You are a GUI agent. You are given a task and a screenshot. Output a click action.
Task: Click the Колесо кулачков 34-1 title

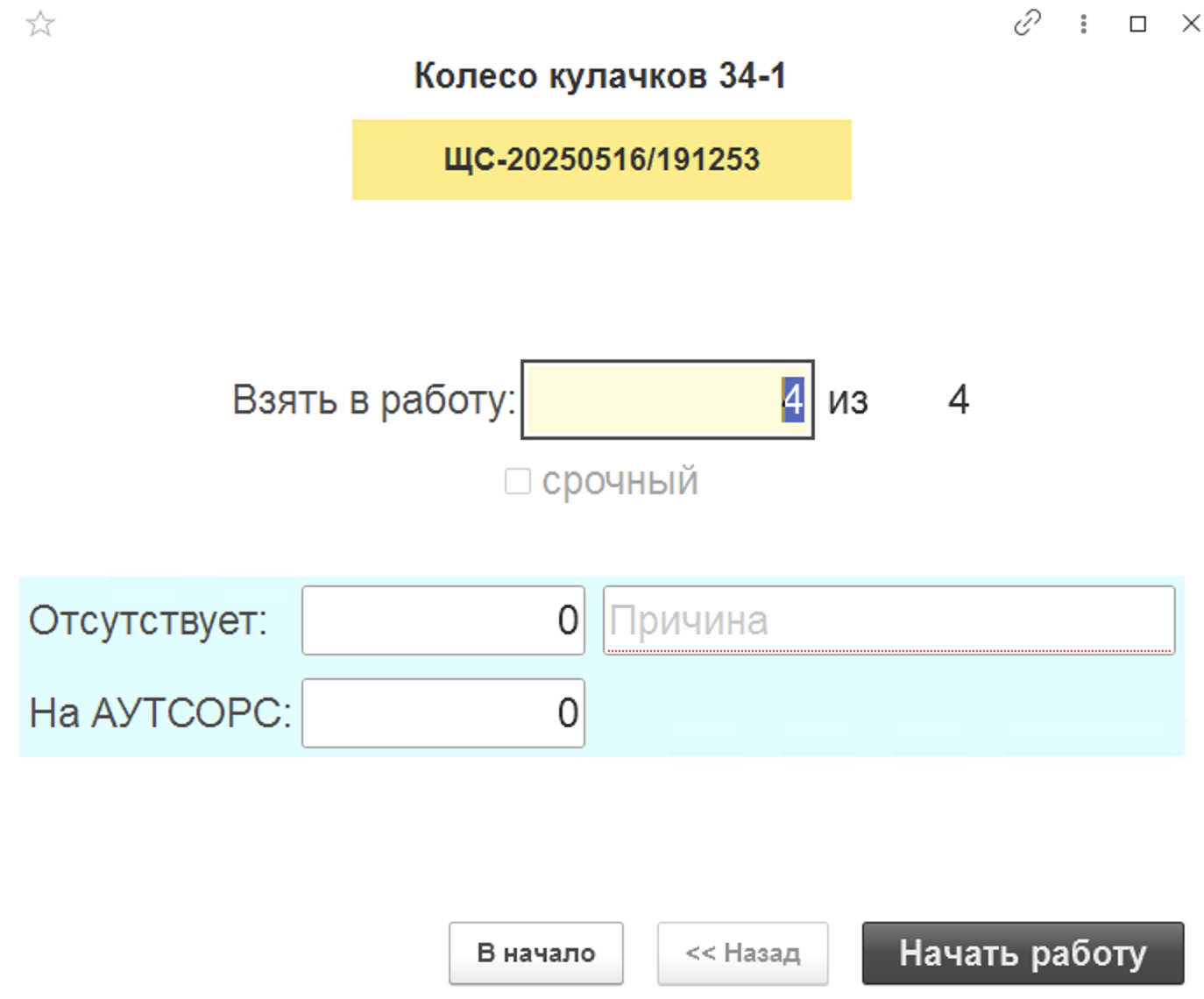[x=600, y=76]
